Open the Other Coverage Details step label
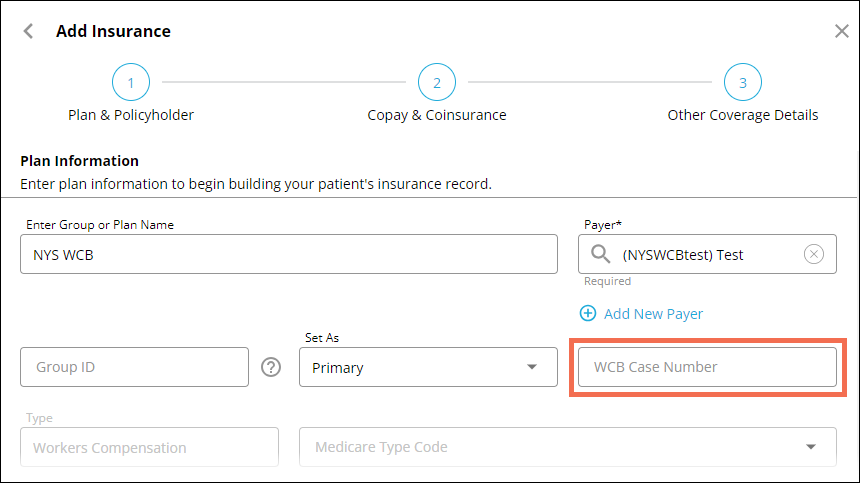Screen dimensions: 860x483 point(743,115)
